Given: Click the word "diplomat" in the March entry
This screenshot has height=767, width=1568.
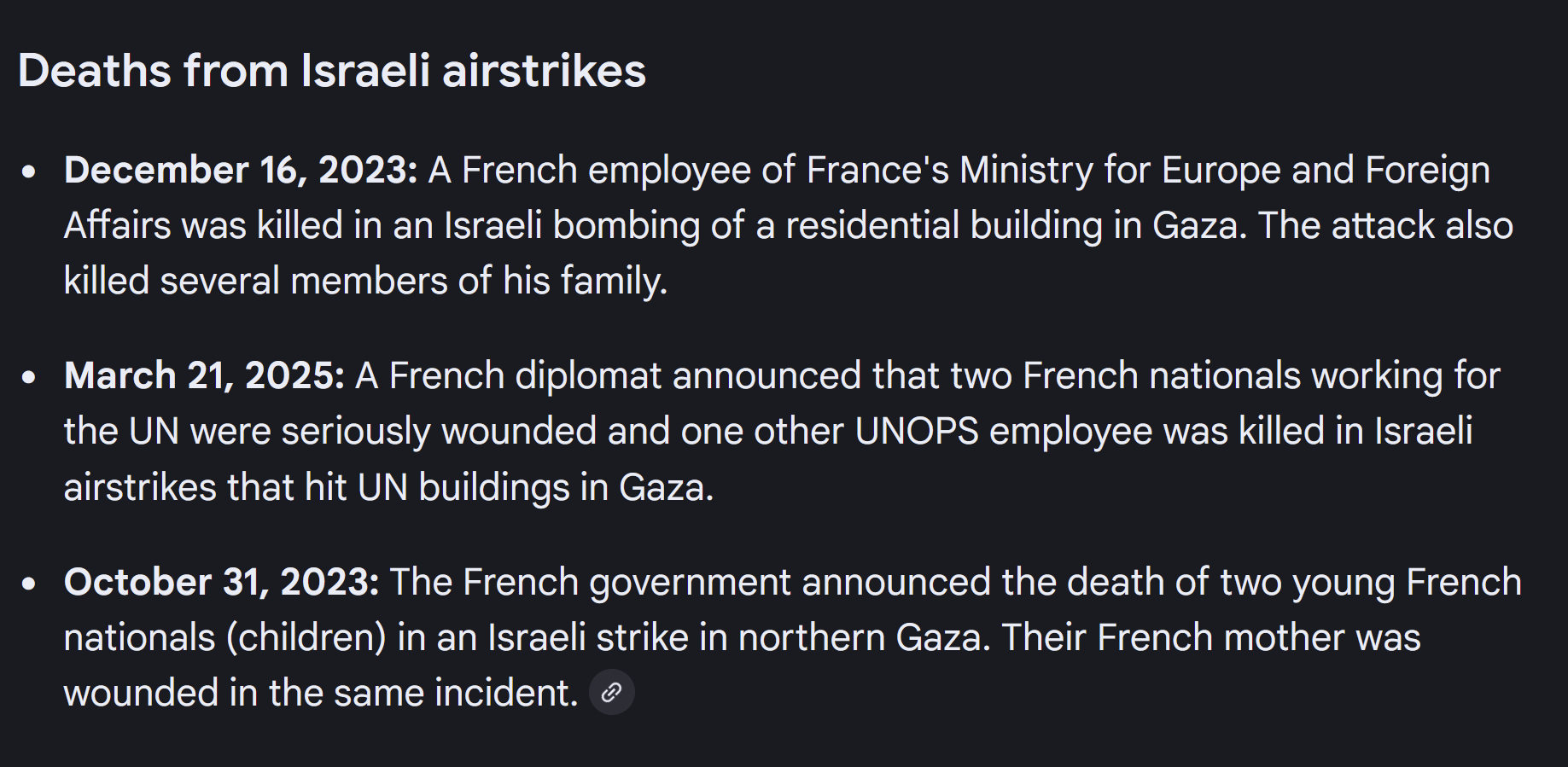Looking at the screenshot, I should click(588, 376).
